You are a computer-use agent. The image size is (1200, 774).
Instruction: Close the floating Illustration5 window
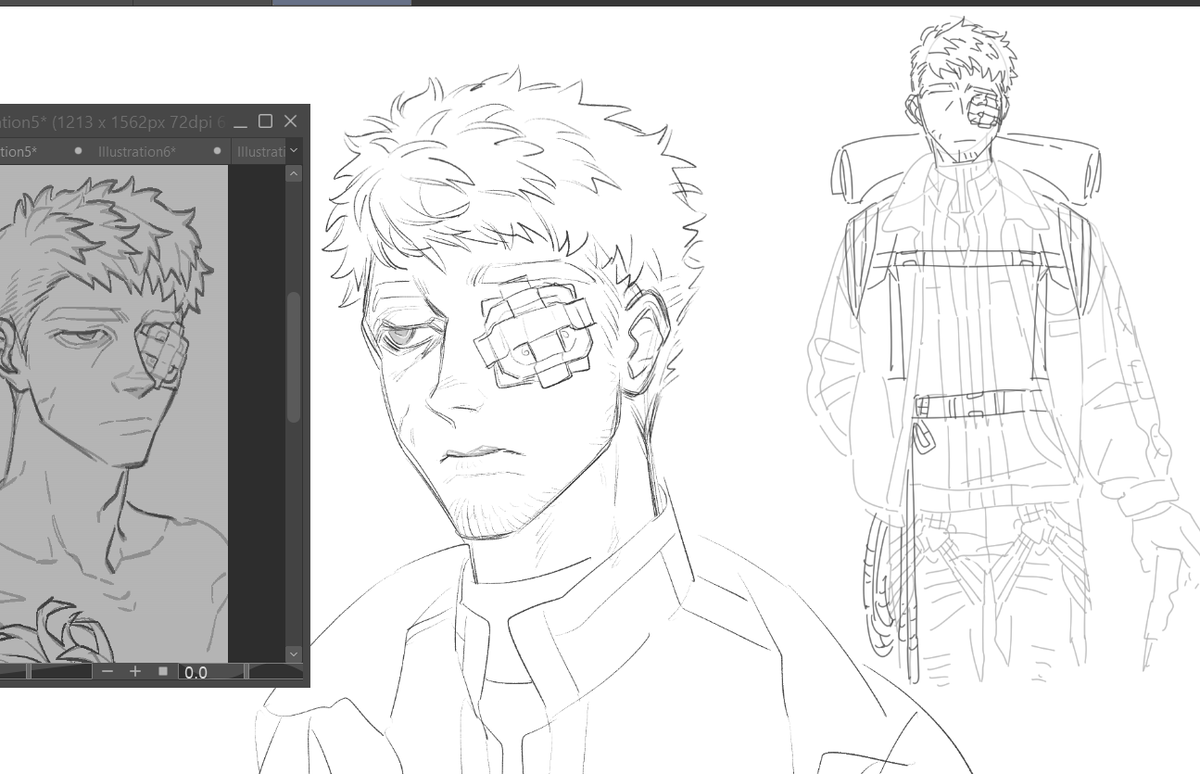click(x=290, y=121)
